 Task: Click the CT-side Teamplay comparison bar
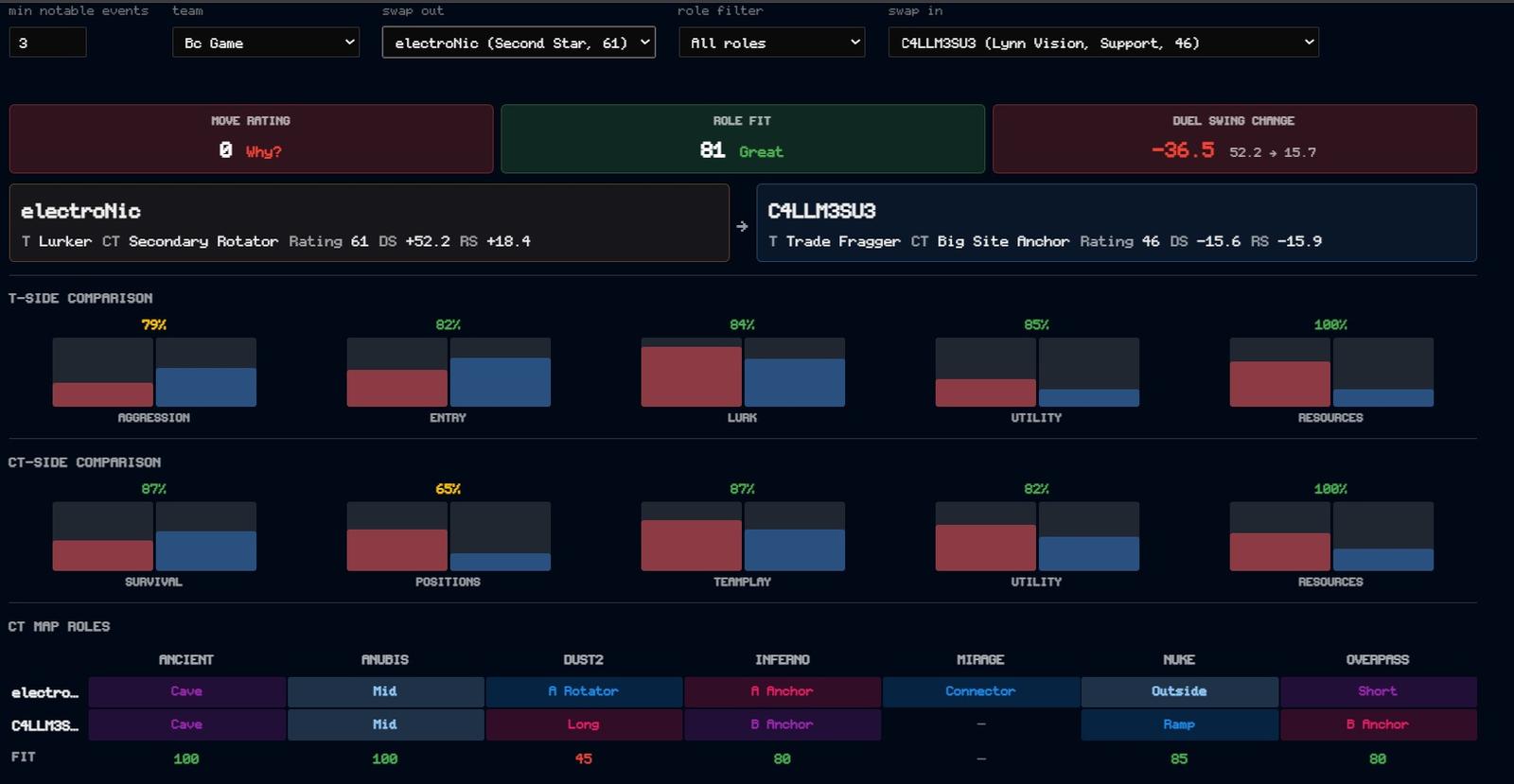click(743, 536)
